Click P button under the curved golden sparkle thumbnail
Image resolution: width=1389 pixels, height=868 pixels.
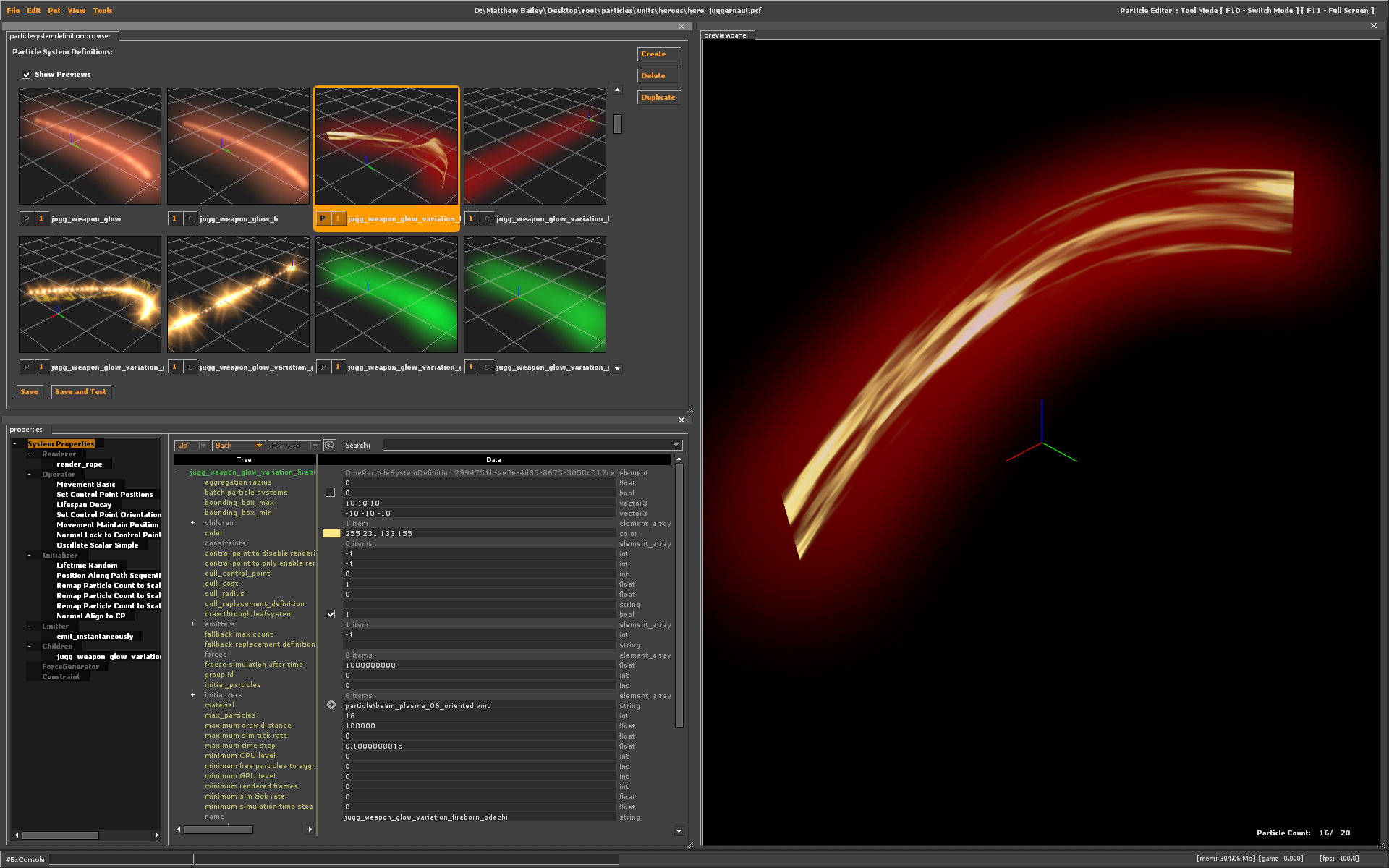[x=27, y=367]
